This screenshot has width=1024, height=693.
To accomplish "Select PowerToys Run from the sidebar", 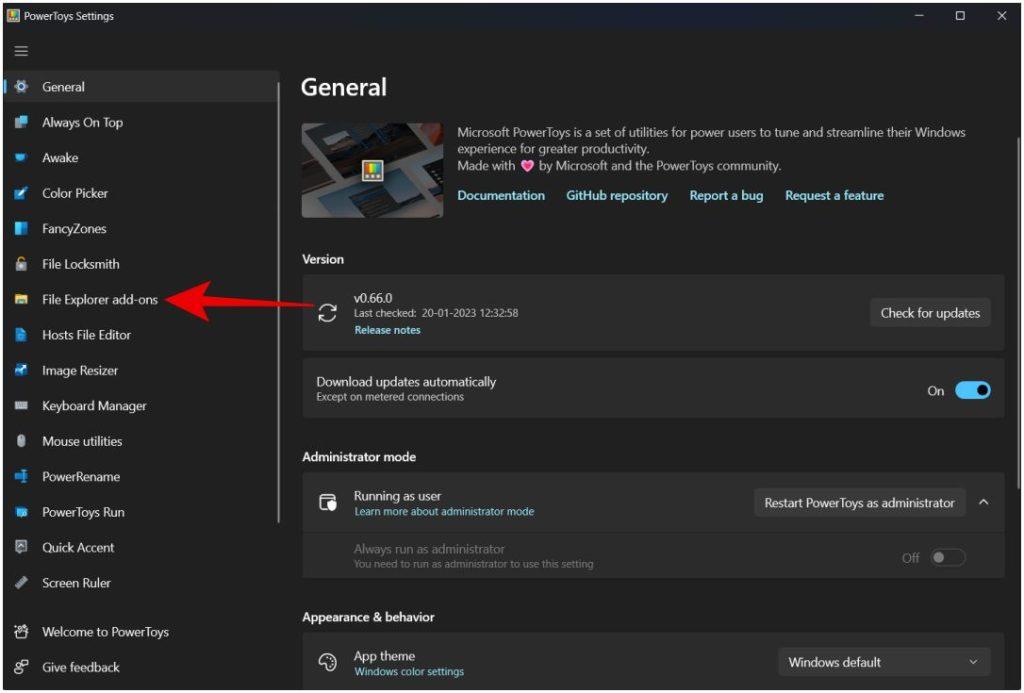I will (85, 512).
